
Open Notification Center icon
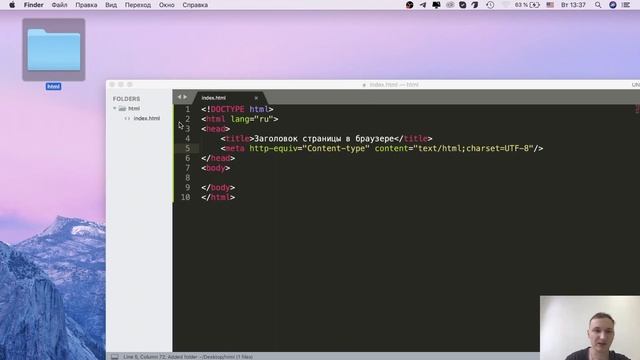click(x=626, y=5)
